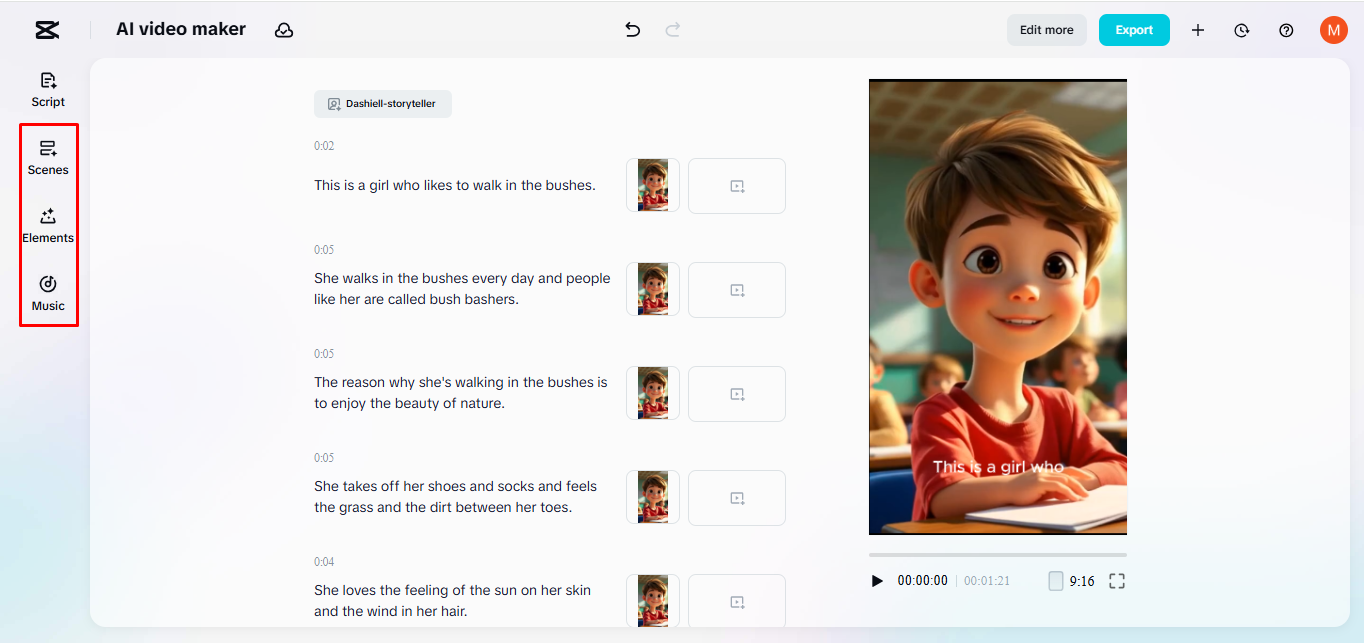1364x643 pixels.
Task: Click the Edit more button
Action: click(x=1046, y=30)
